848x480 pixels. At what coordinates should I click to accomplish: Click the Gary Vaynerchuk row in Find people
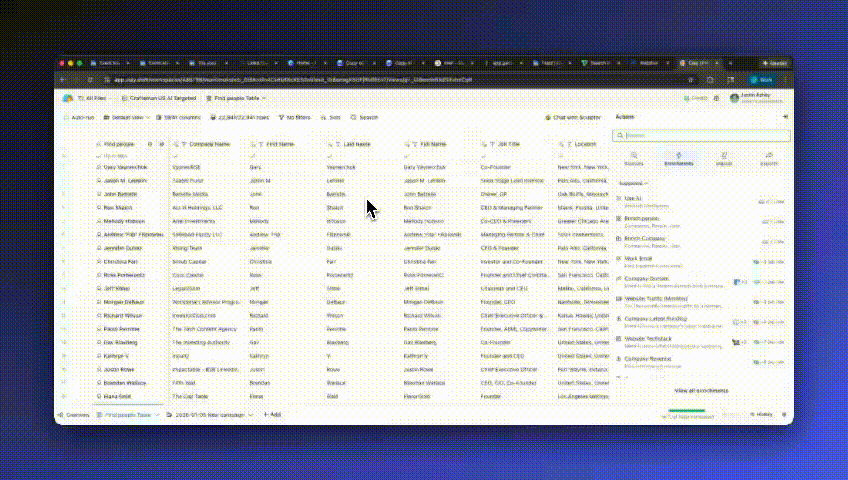(x=125, y=168)
